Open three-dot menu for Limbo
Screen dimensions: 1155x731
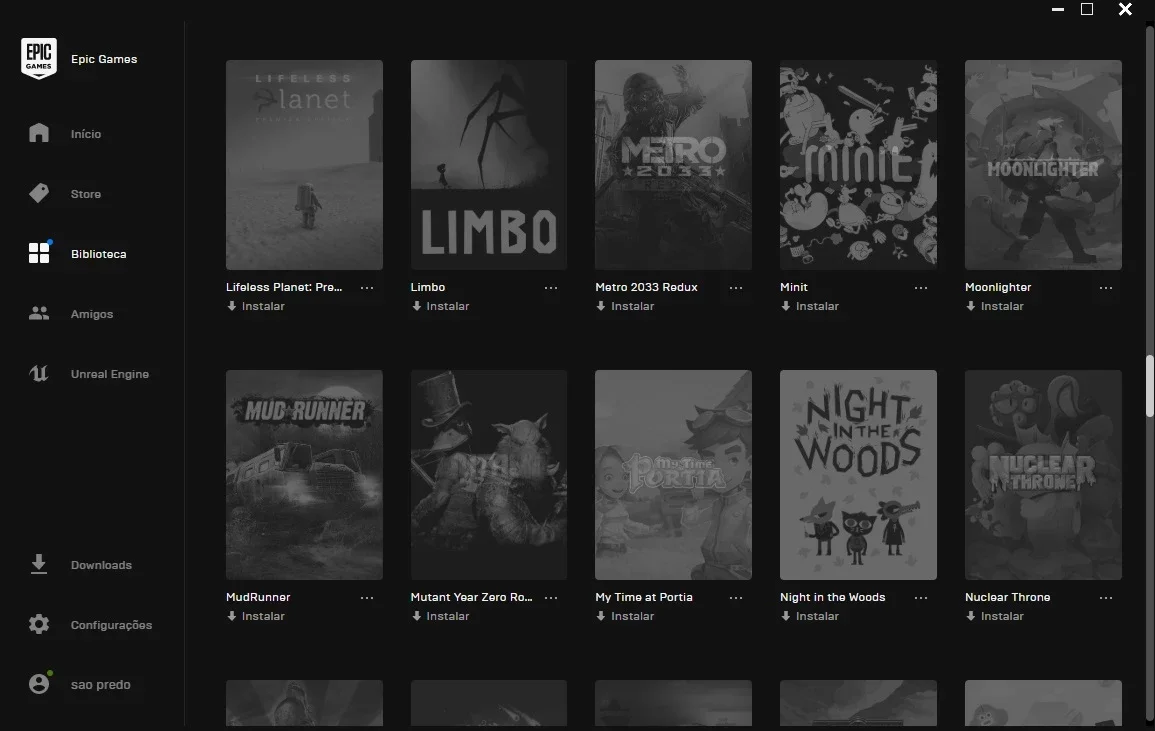coord(551,287)
